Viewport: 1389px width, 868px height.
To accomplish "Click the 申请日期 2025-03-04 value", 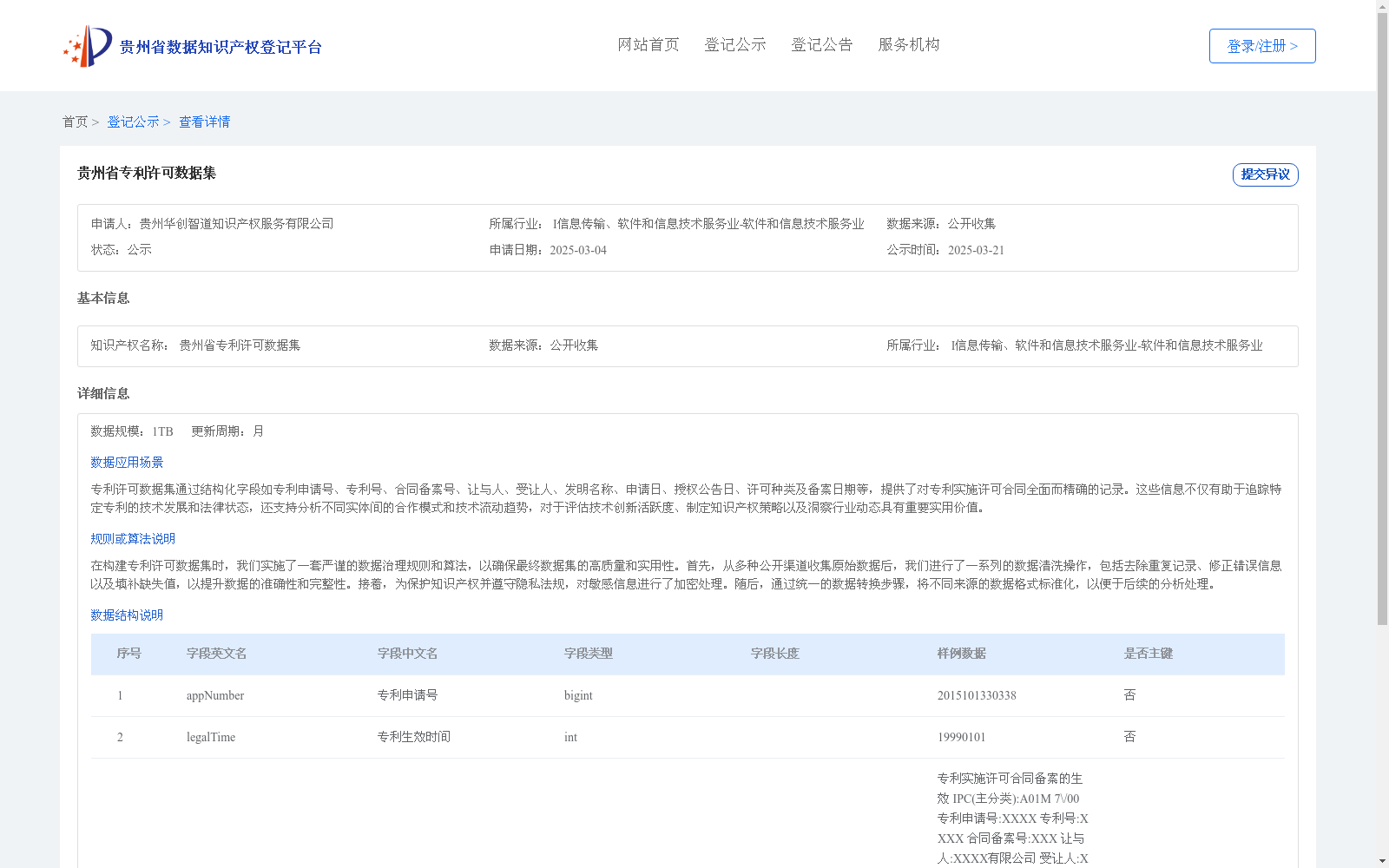I will tap(578, 250).
